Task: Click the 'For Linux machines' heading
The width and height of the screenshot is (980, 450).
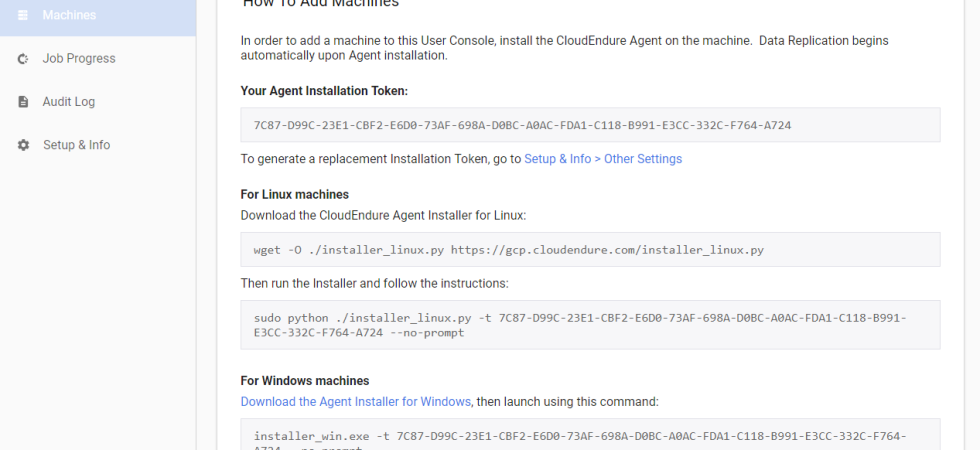Action: [294, 194]
